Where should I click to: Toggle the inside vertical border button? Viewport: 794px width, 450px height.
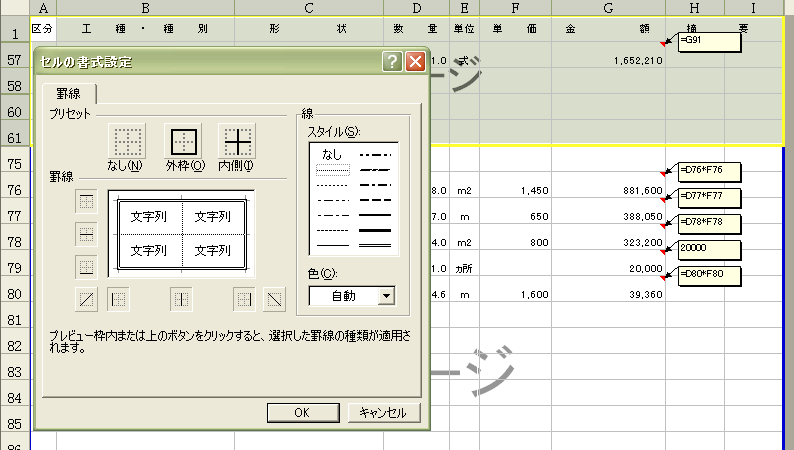181,298
